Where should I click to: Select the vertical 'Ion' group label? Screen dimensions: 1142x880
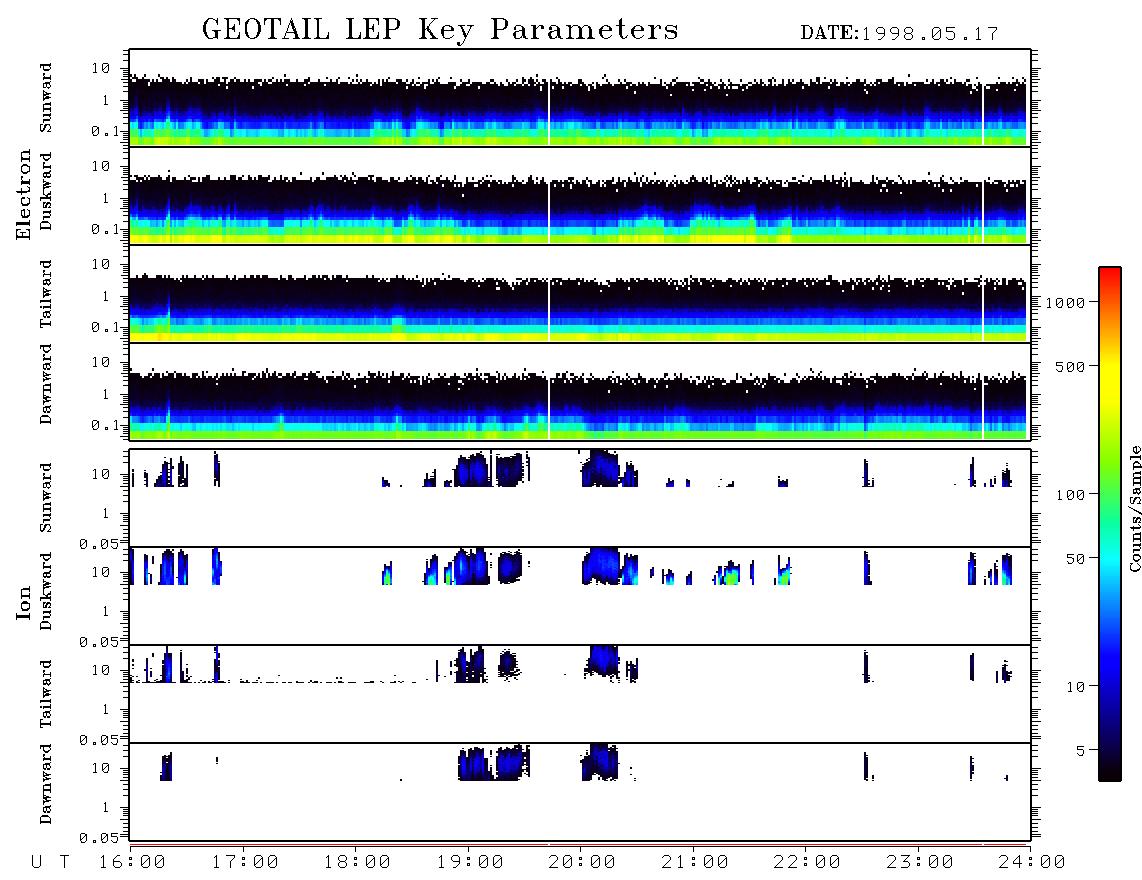(24, 602)
